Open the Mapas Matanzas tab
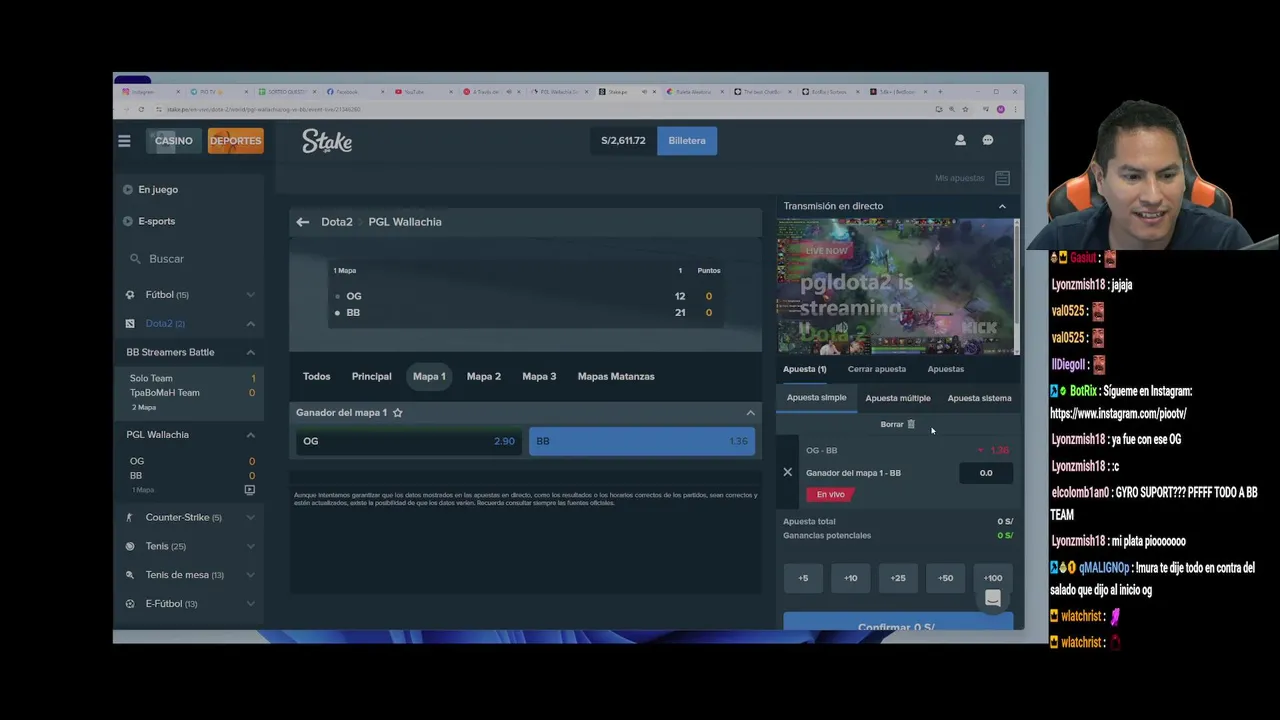This screenshot has width=1280, height=720. click(x=616, y=377)
